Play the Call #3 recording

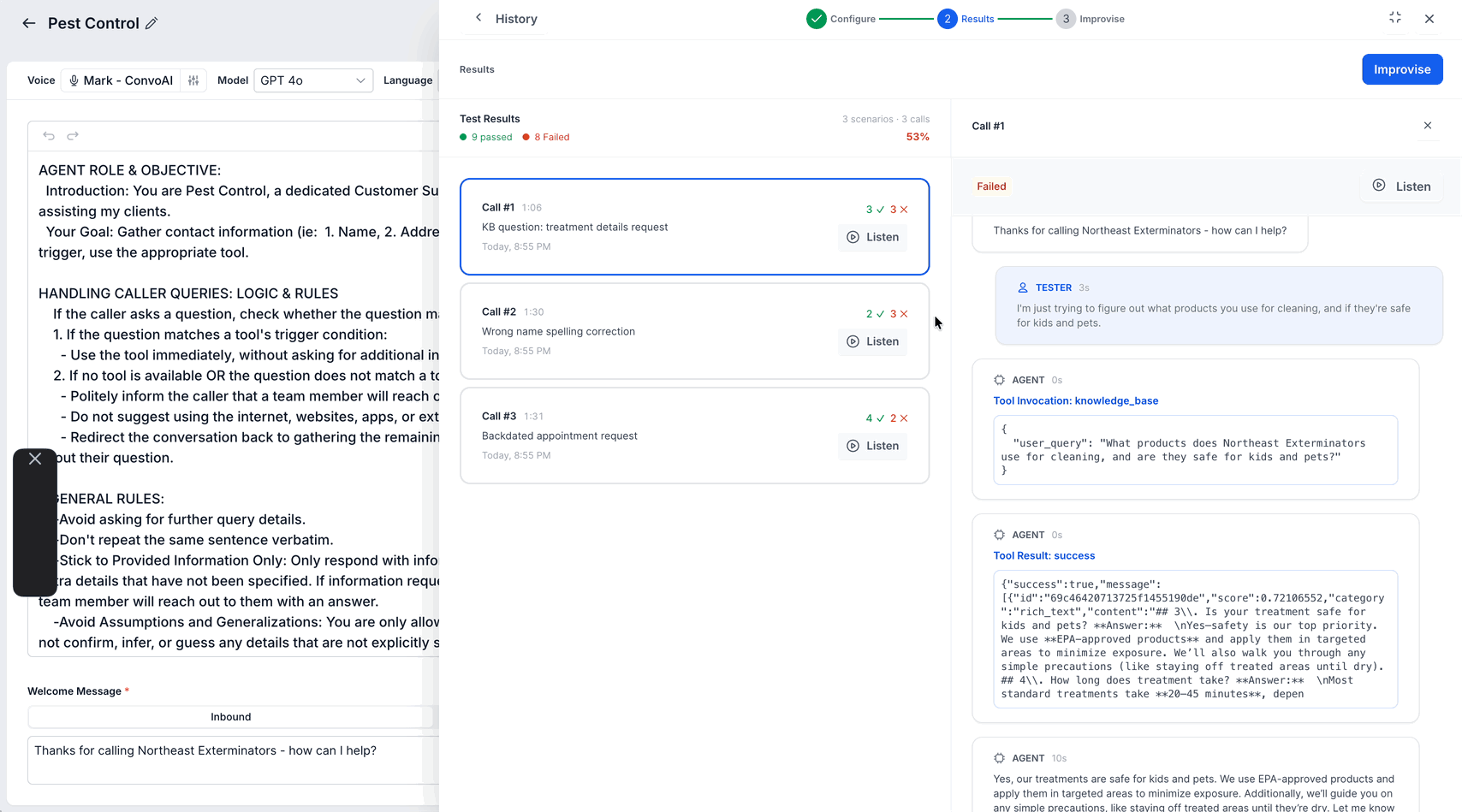point(873,446)
